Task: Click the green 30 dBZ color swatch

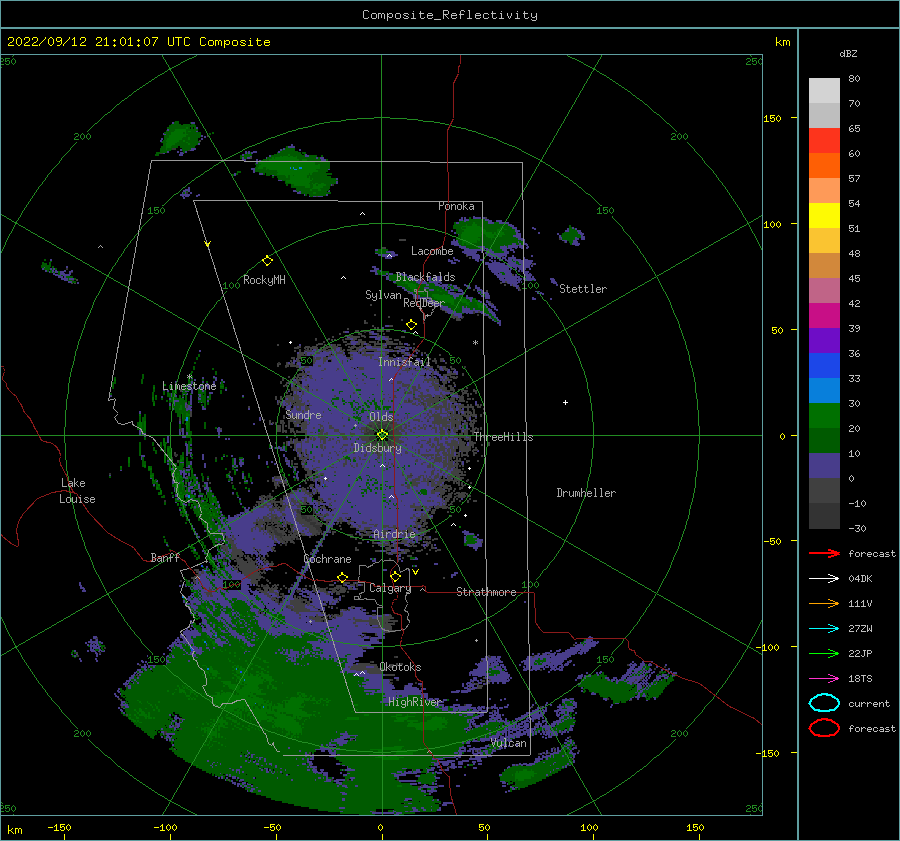Action: [x=824, y=416]
